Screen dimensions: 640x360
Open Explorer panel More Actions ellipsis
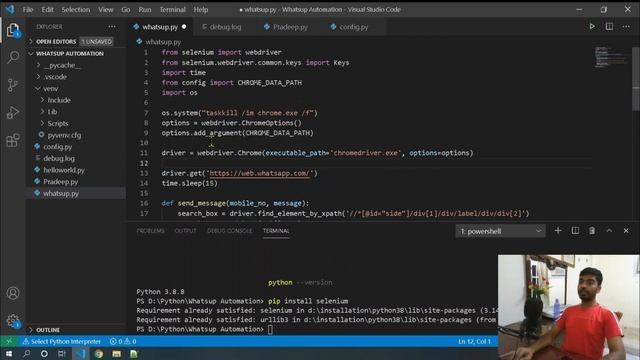(112, 27)
